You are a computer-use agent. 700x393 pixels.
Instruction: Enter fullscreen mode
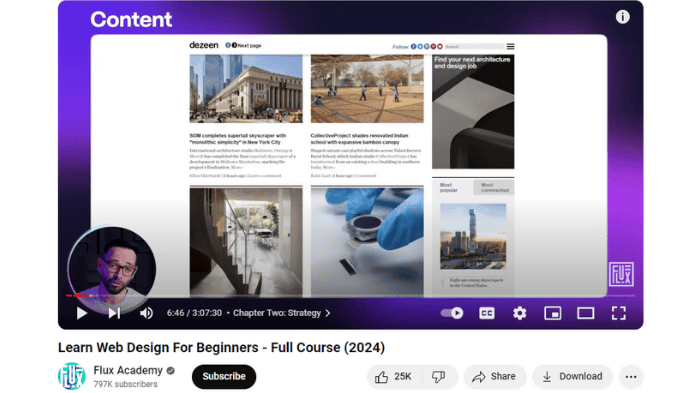[x=619, y=313]
